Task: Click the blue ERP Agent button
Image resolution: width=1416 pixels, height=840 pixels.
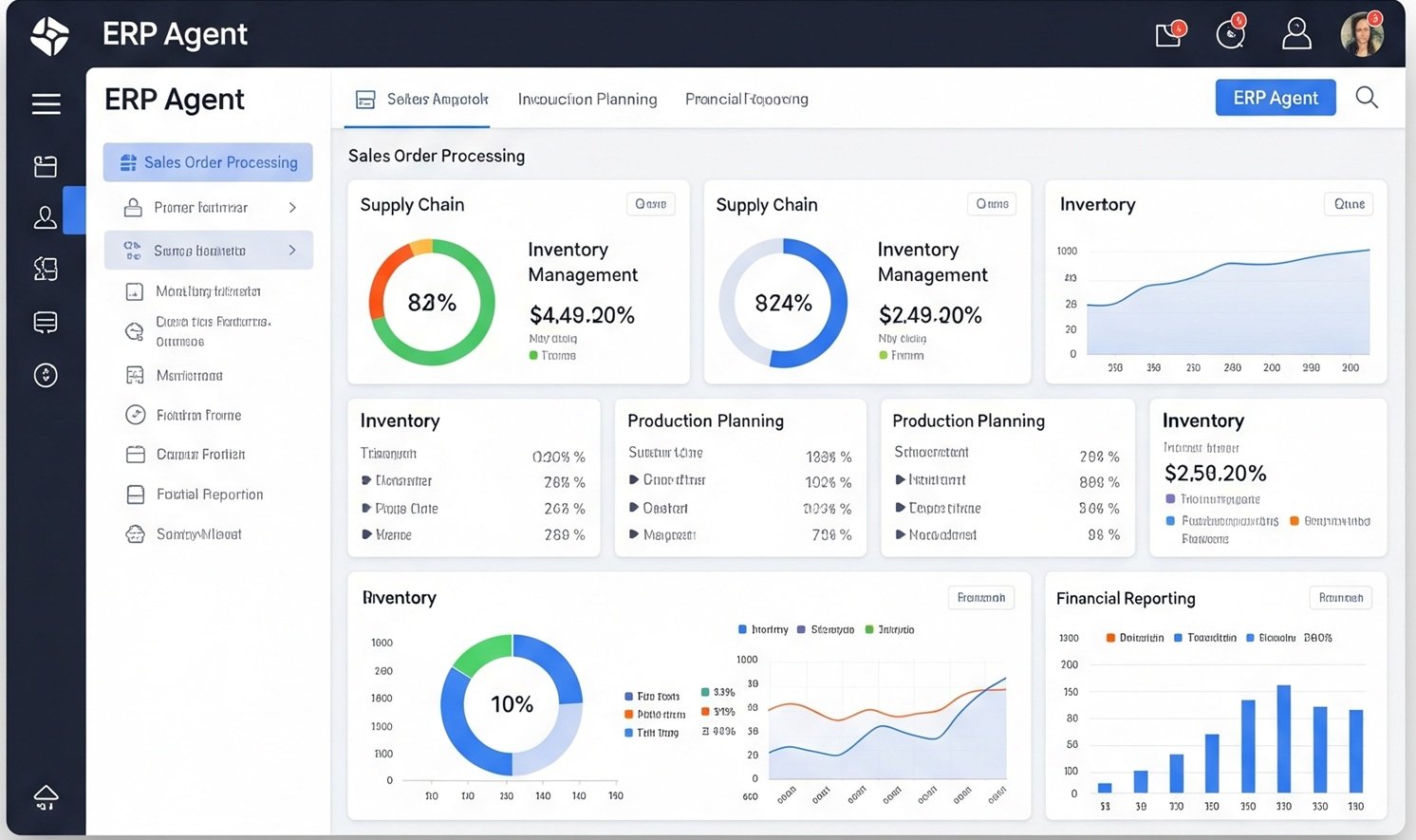Action: pyautogui.click(x=1275, y=98)
